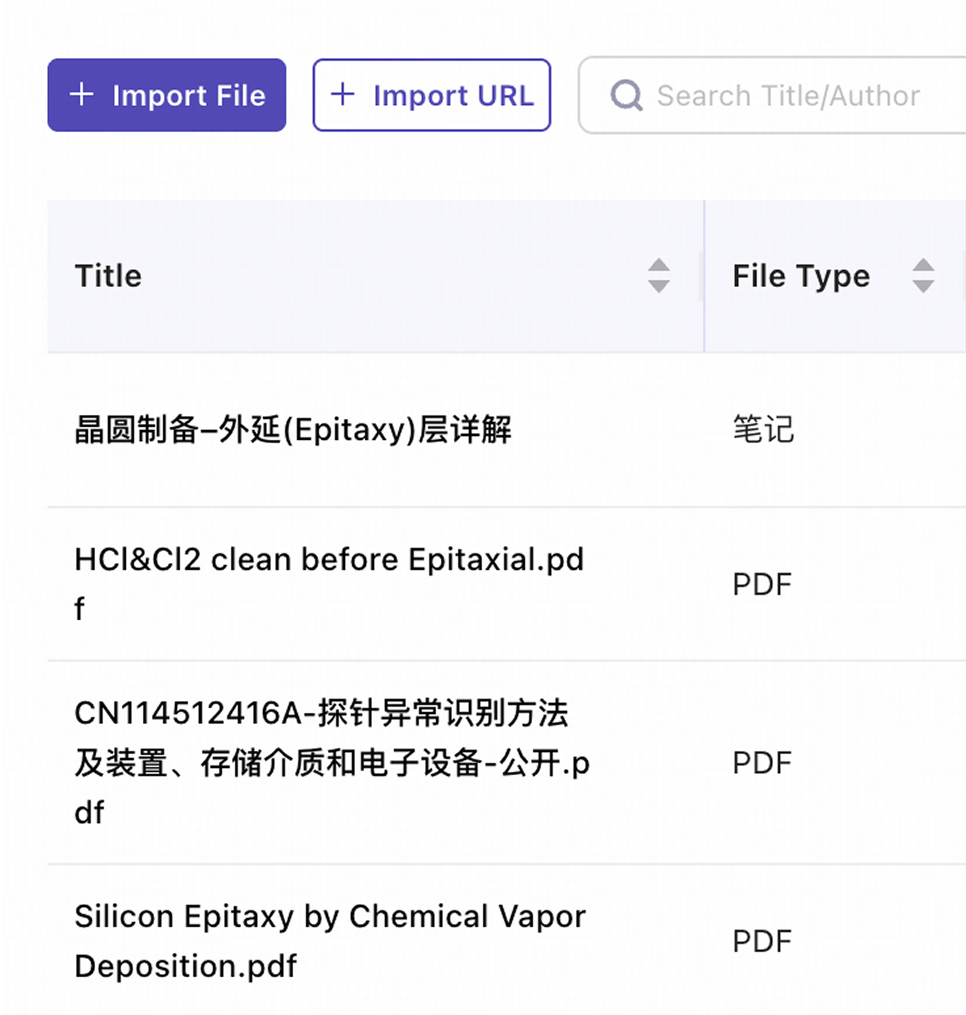Sort Title descending with down arrow
Viewport: 966px width, 1015px height.
tap(658, 286)
